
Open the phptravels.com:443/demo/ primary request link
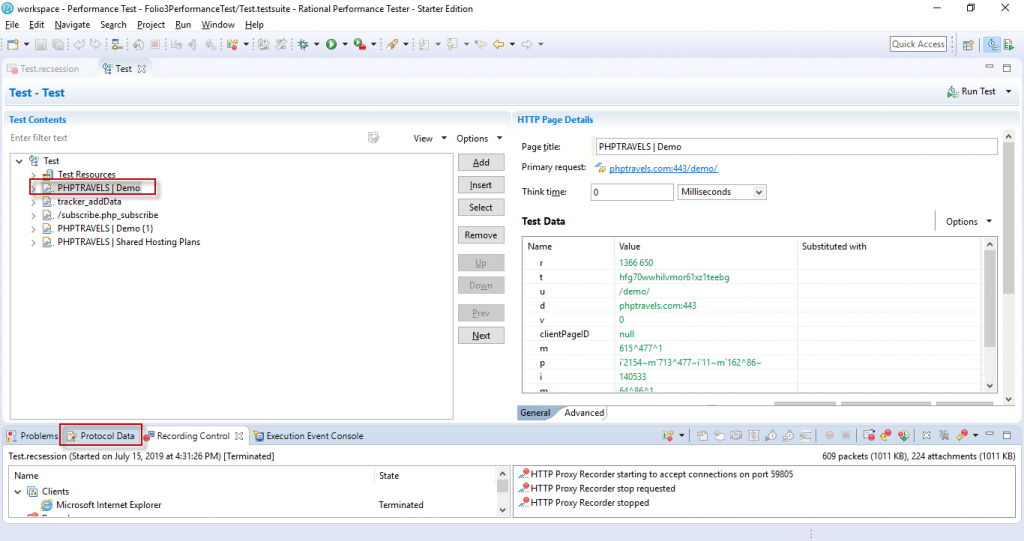pyautogui.click(x=663, y=168)
